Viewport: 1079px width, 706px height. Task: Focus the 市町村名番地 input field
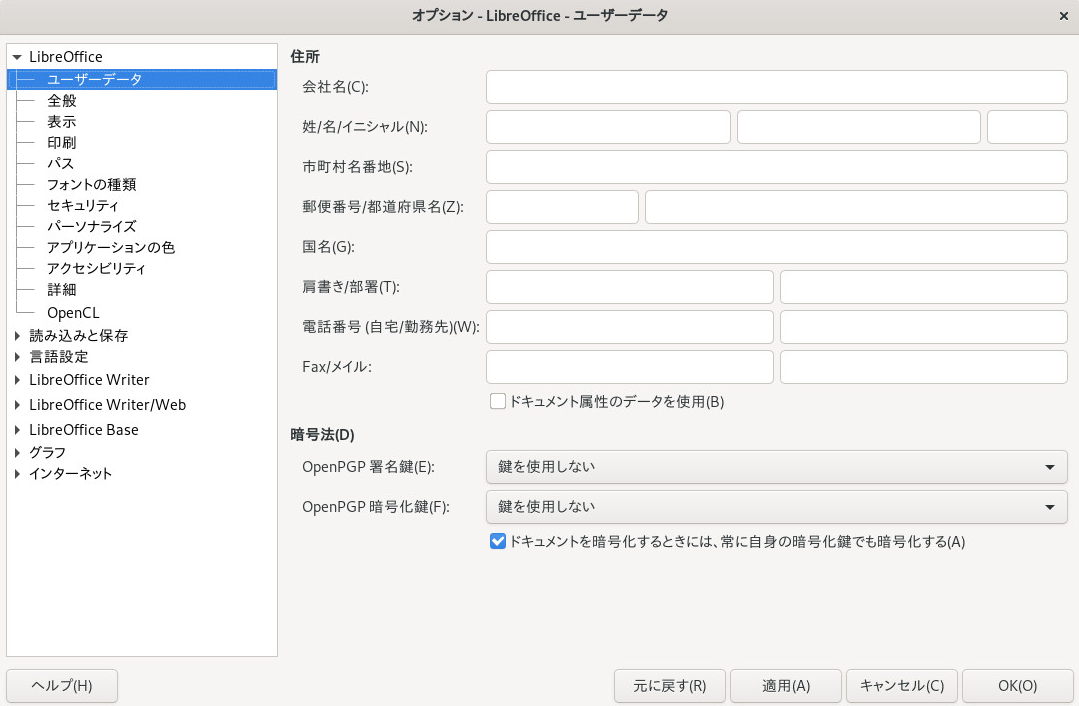(776, 167)
